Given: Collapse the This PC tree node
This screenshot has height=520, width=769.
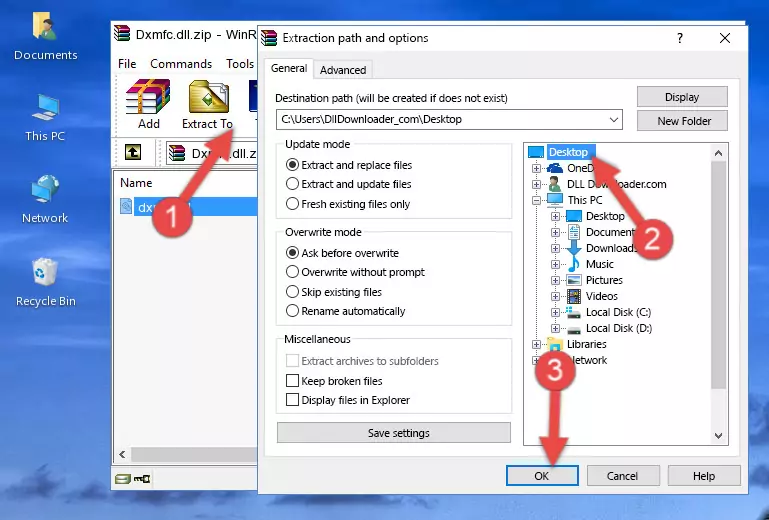Looking at the screenshot, I should (537, 200).
